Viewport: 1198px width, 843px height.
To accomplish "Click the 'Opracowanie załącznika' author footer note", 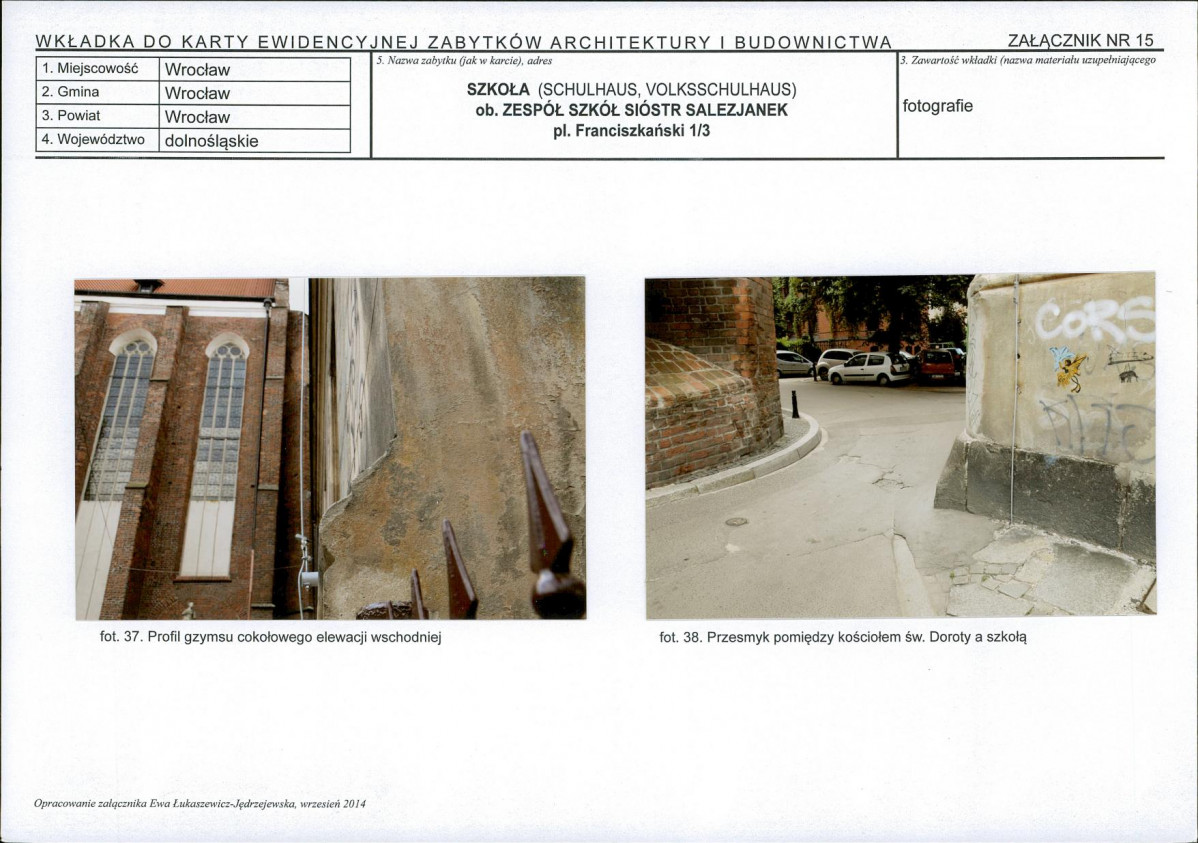I will click(x=200, y=804).
